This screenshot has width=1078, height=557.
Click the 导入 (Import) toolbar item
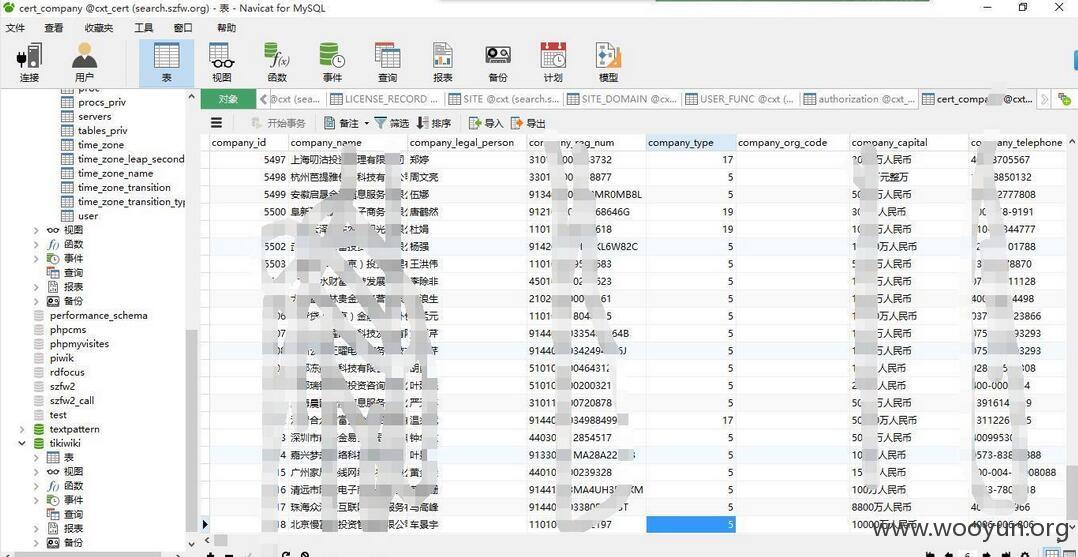487,123
